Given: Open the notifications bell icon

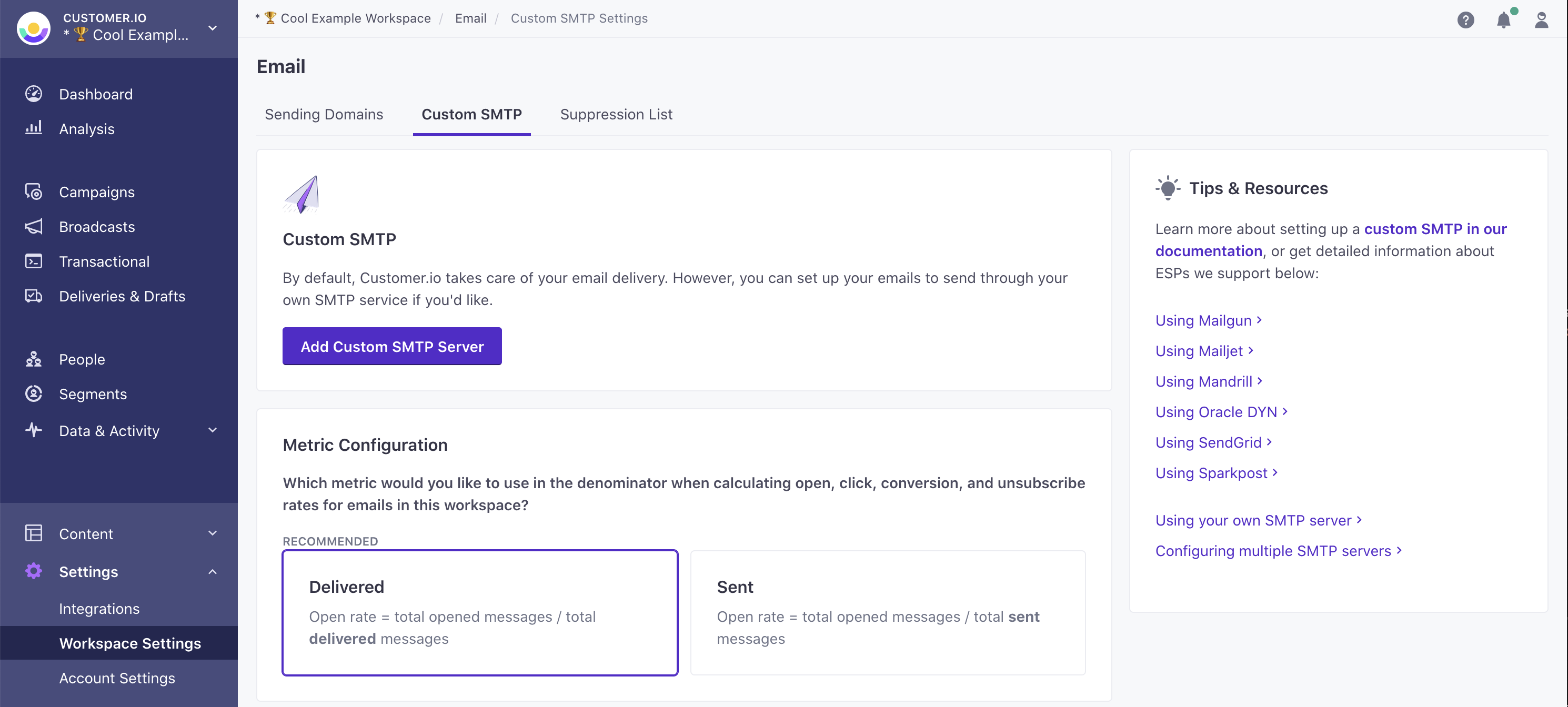Looking at the screenshot, I should (x=1503, y=20).
